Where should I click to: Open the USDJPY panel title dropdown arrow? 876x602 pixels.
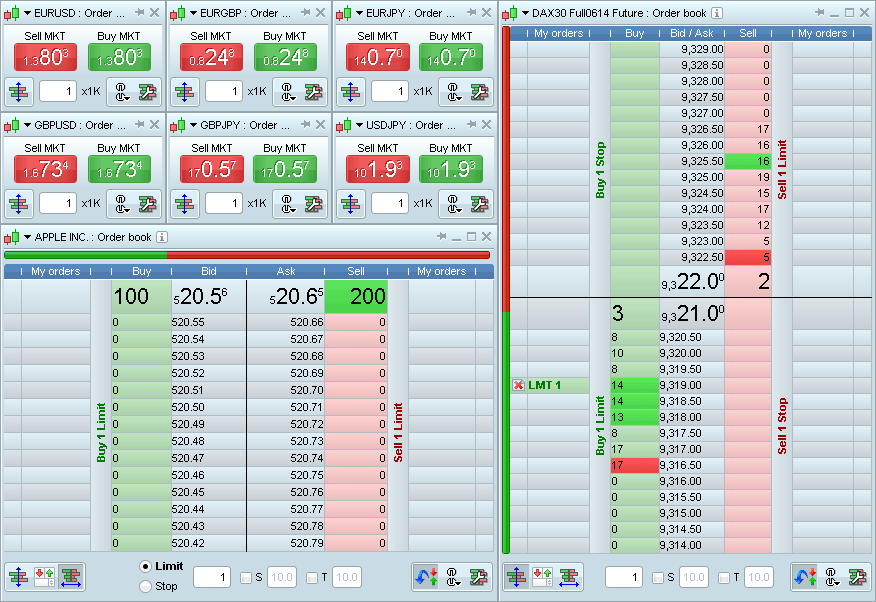point(359,126)
